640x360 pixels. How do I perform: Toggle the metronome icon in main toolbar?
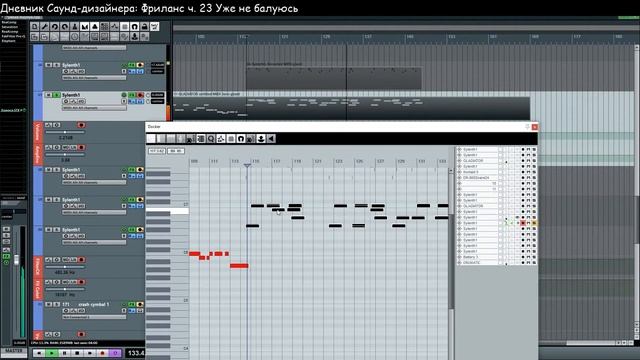75,27
